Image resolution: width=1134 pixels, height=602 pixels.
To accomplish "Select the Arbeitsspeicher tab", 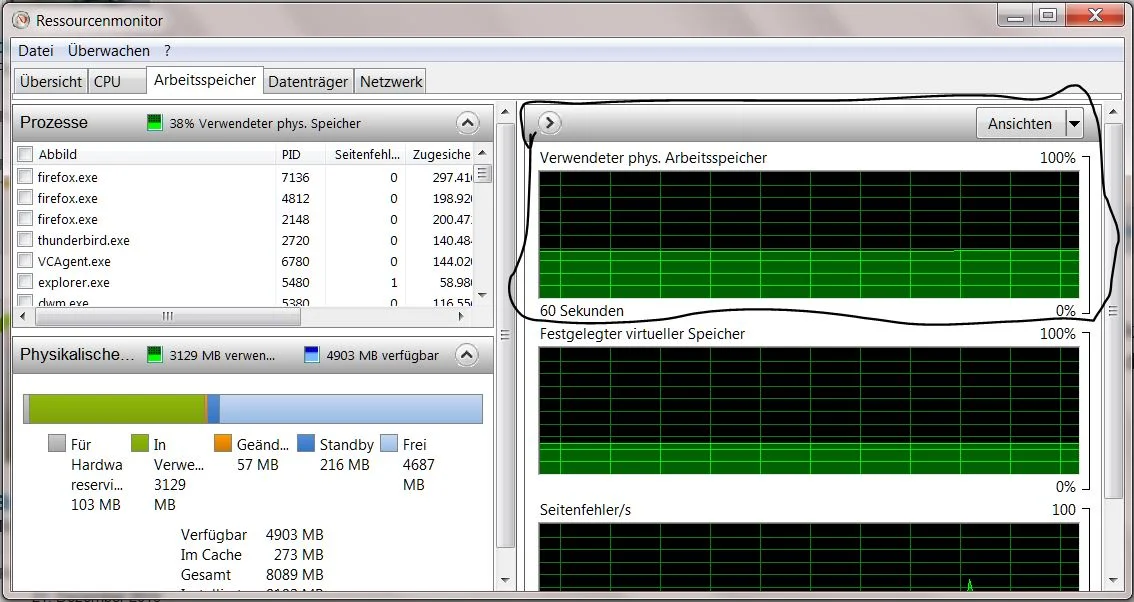I will point(205,80).
